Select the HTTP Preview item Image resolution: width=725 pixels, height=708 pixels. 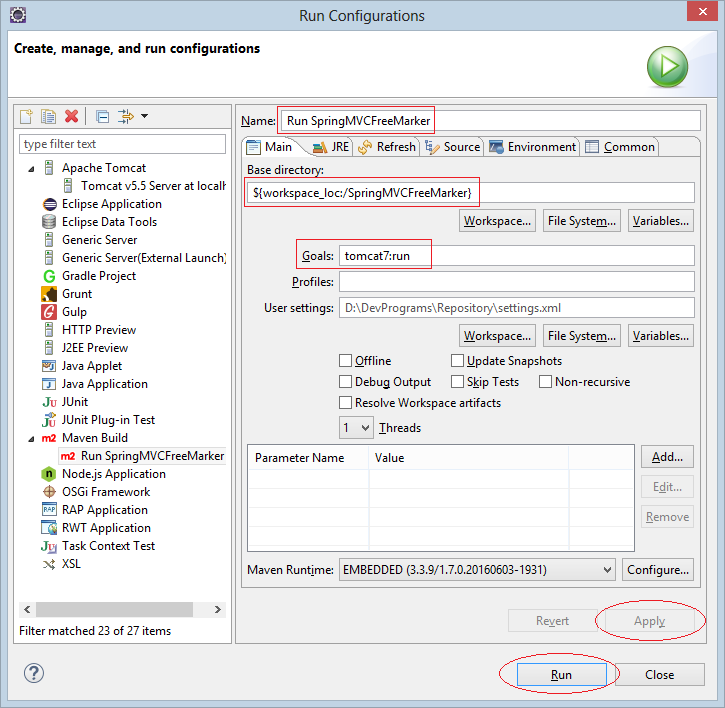coord(99,330)
